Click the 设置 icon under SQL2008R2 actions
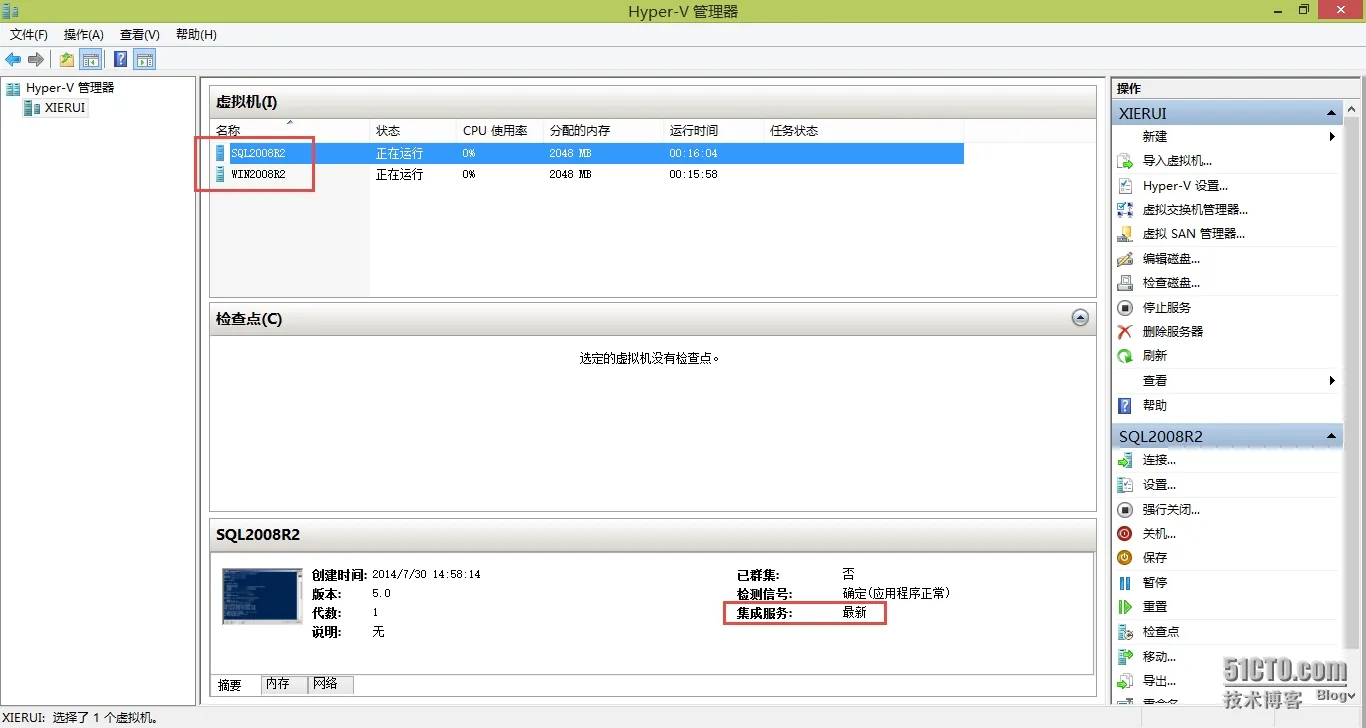The image size is (1366, 728). tap(1125, 485)
